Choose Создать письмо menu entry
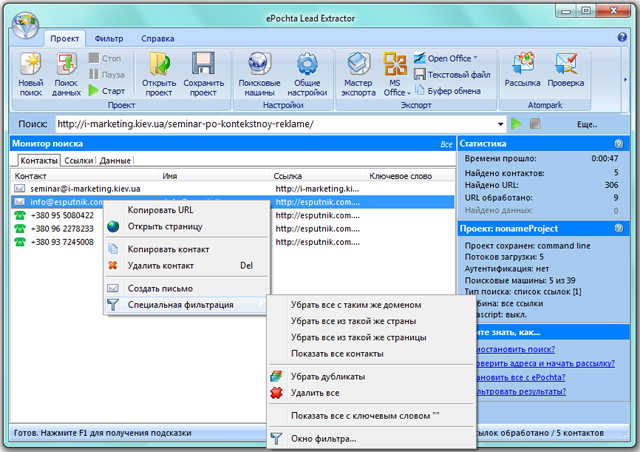The image size is (640, 452). [187, 288]
